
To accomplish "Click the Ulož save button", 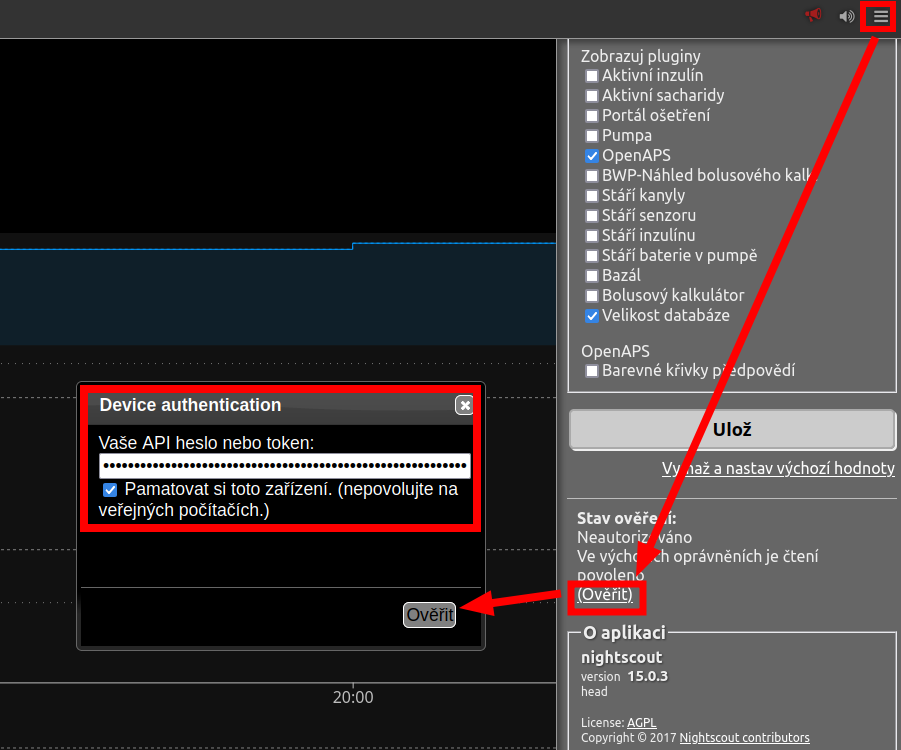I will coord(732,430).
